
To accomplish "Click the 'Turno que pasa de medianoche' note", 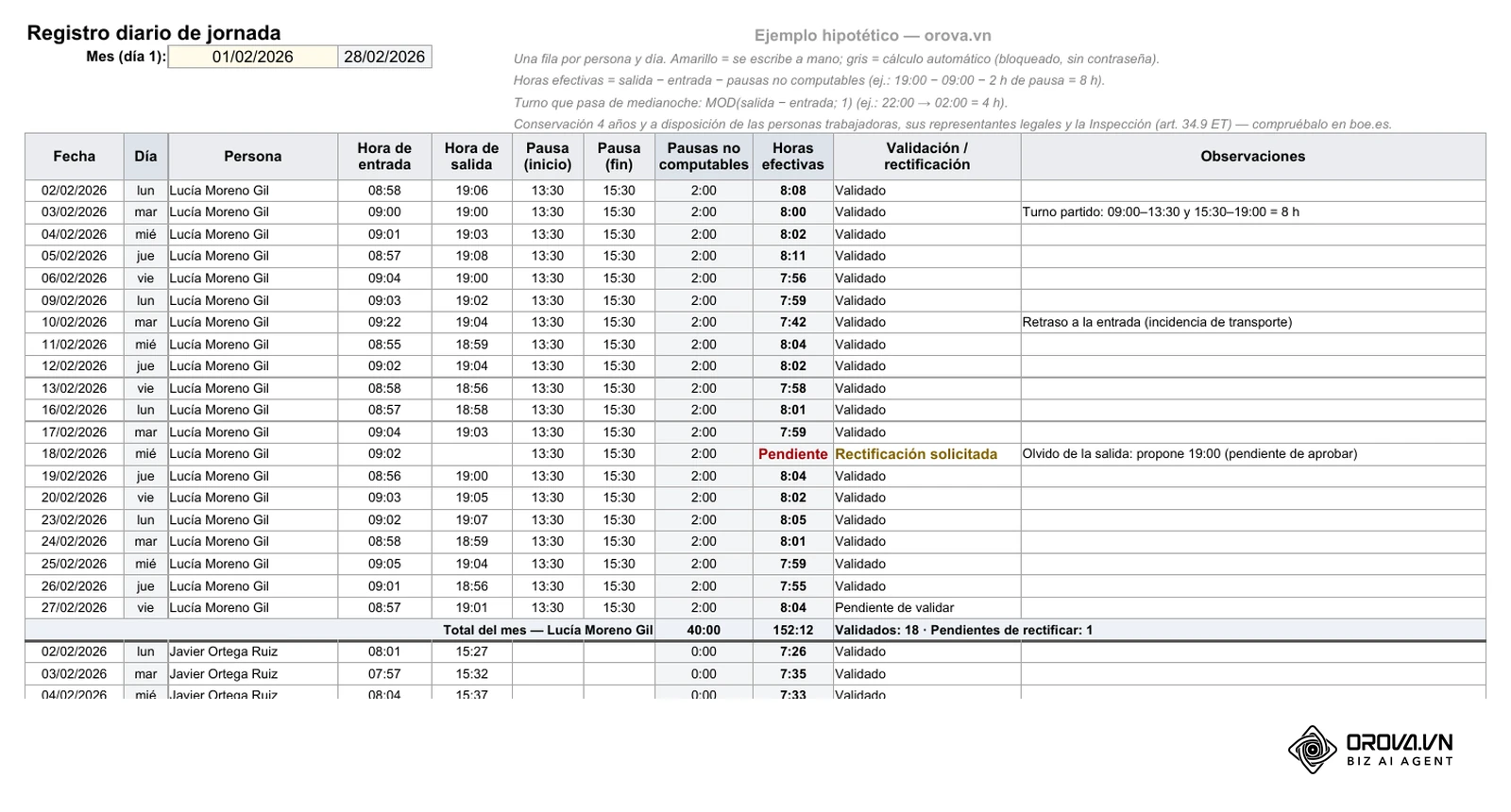I will coord(760,103).
